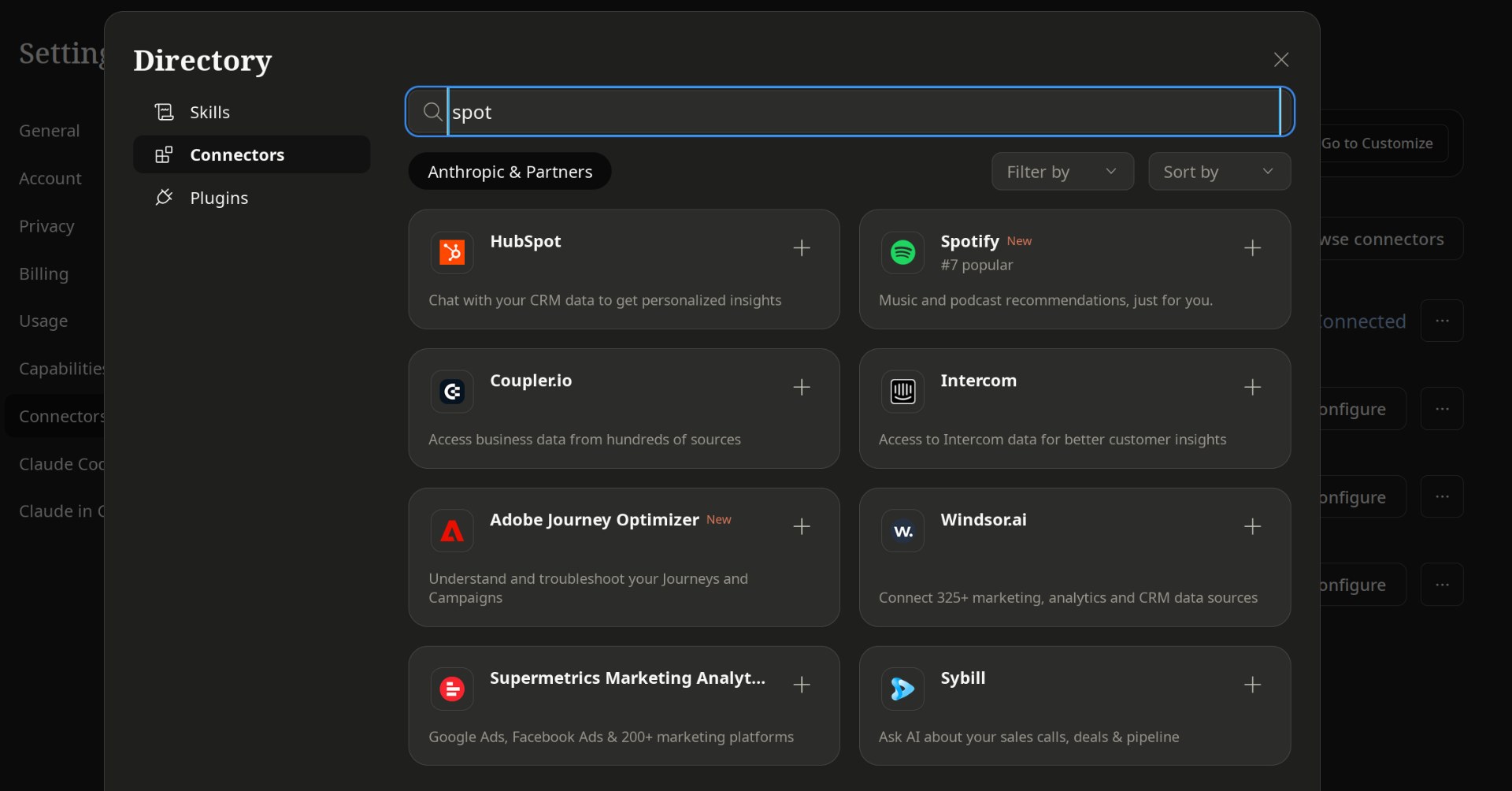The image size is (1512, 791).
Task: Open the Sybill connector card title
Action: pos(962,678)
